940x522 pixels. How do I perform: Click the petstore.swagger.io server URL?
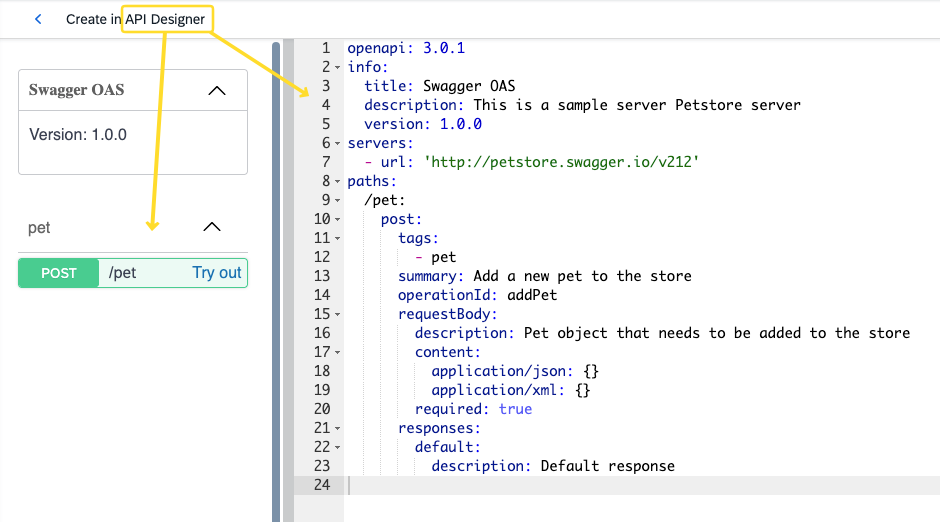[x=561, y=162]
